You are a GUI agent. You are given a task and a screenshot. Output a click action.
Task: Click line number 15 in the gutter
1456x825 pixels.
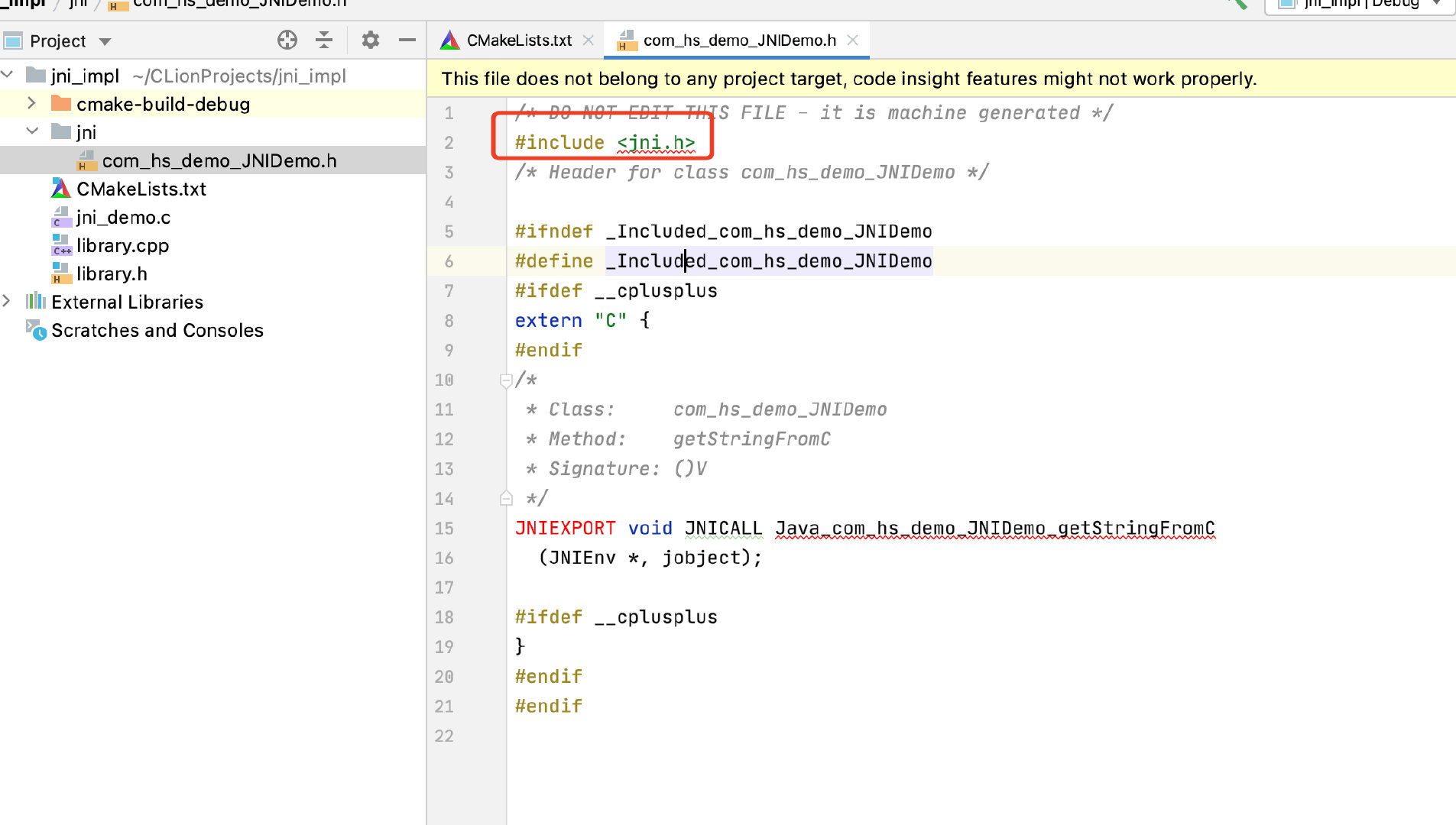pos(443,528)
